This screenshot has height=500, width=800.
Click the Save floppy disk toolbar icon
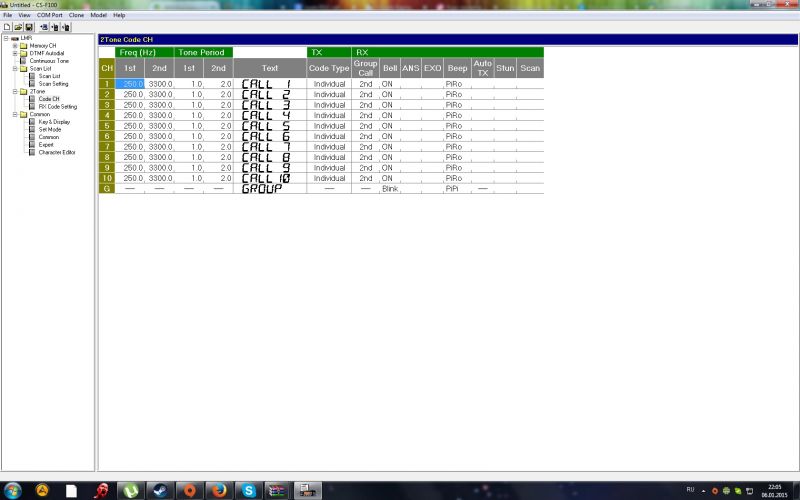tap(27, 26)
